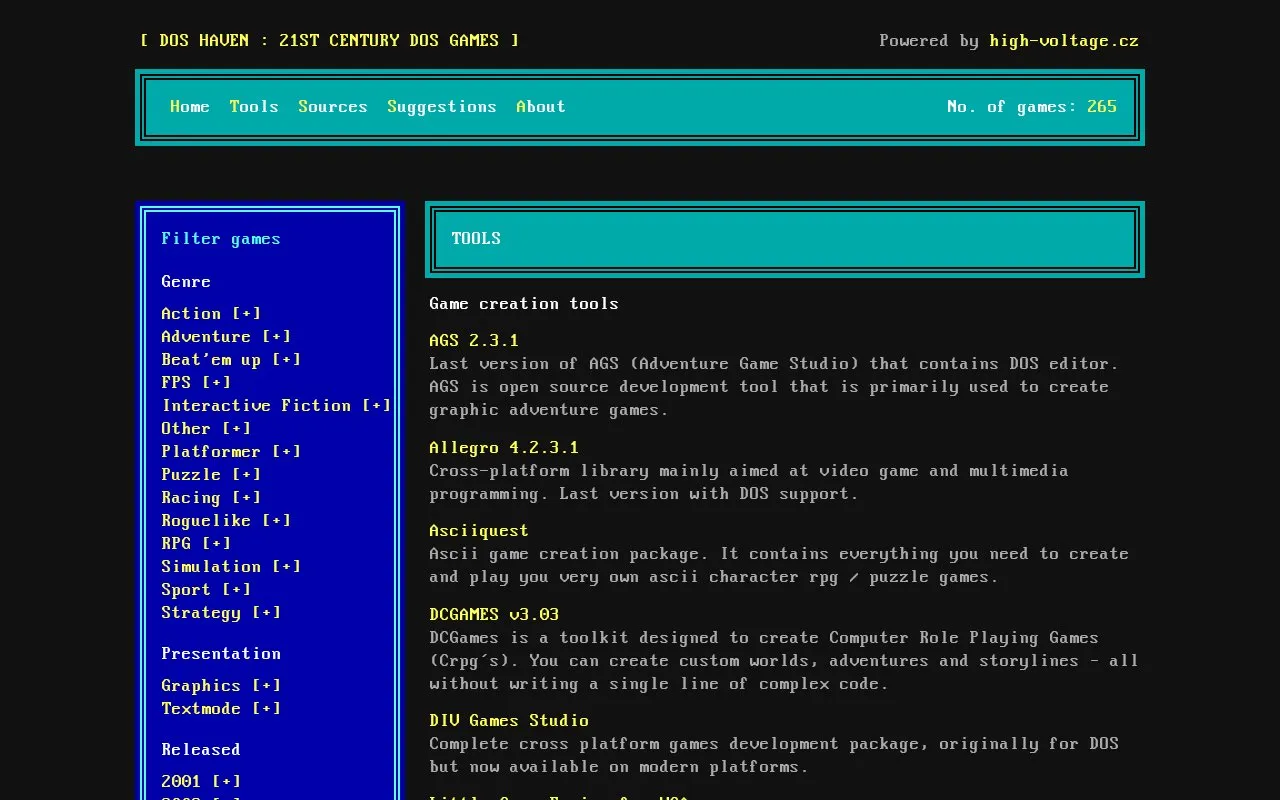Image resolution: width=1280 pixels, height=800 pixels.
Task: Filter by Puzzle genre link
Action: [191, 474]
